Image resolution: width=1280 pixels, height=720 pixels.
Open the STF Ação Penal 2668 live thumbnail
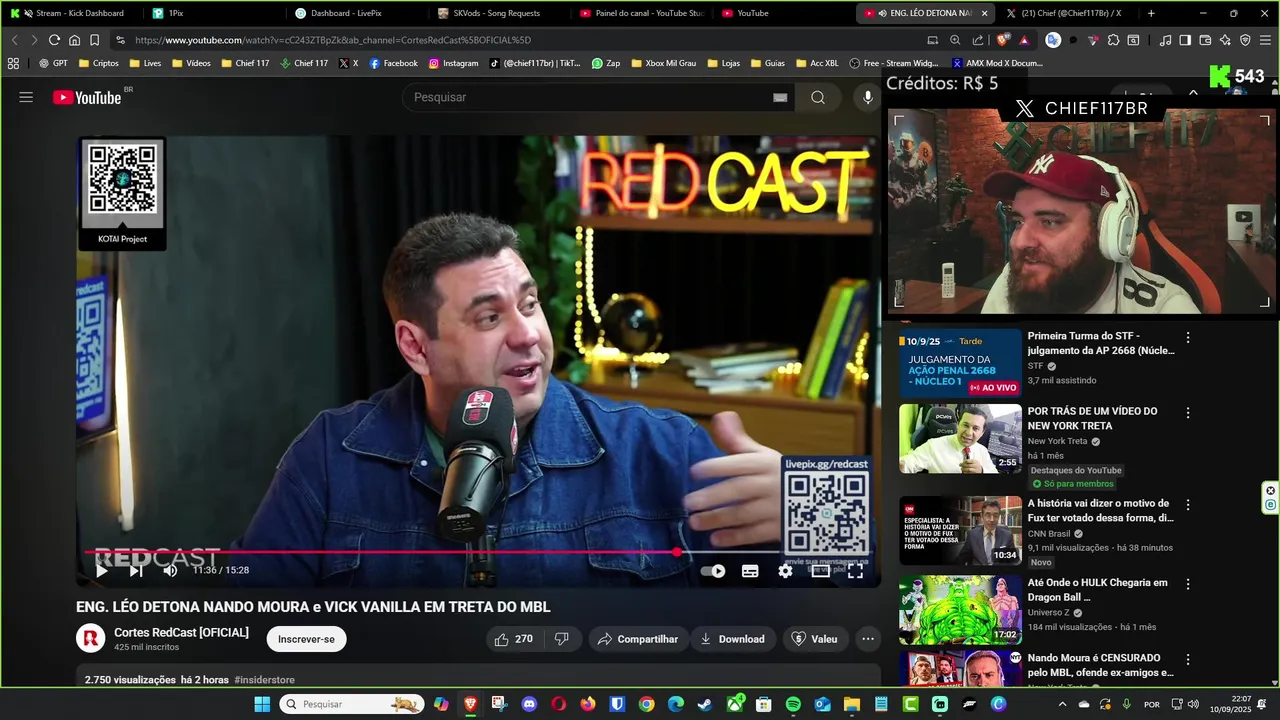coord(960,363)
